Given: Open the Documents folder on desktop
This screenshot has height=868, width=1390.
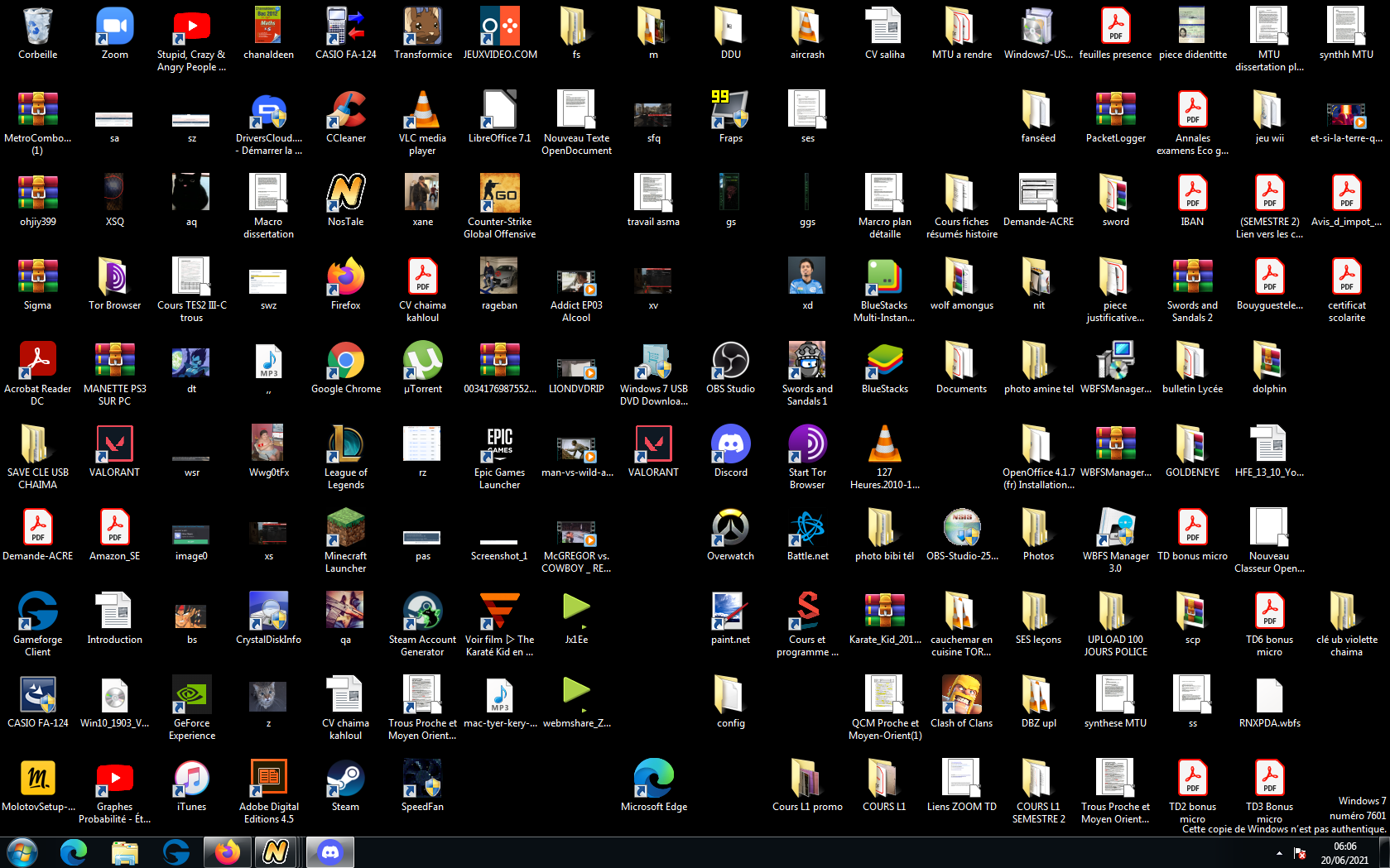Looking at the screenshot, I should point(961,367).
